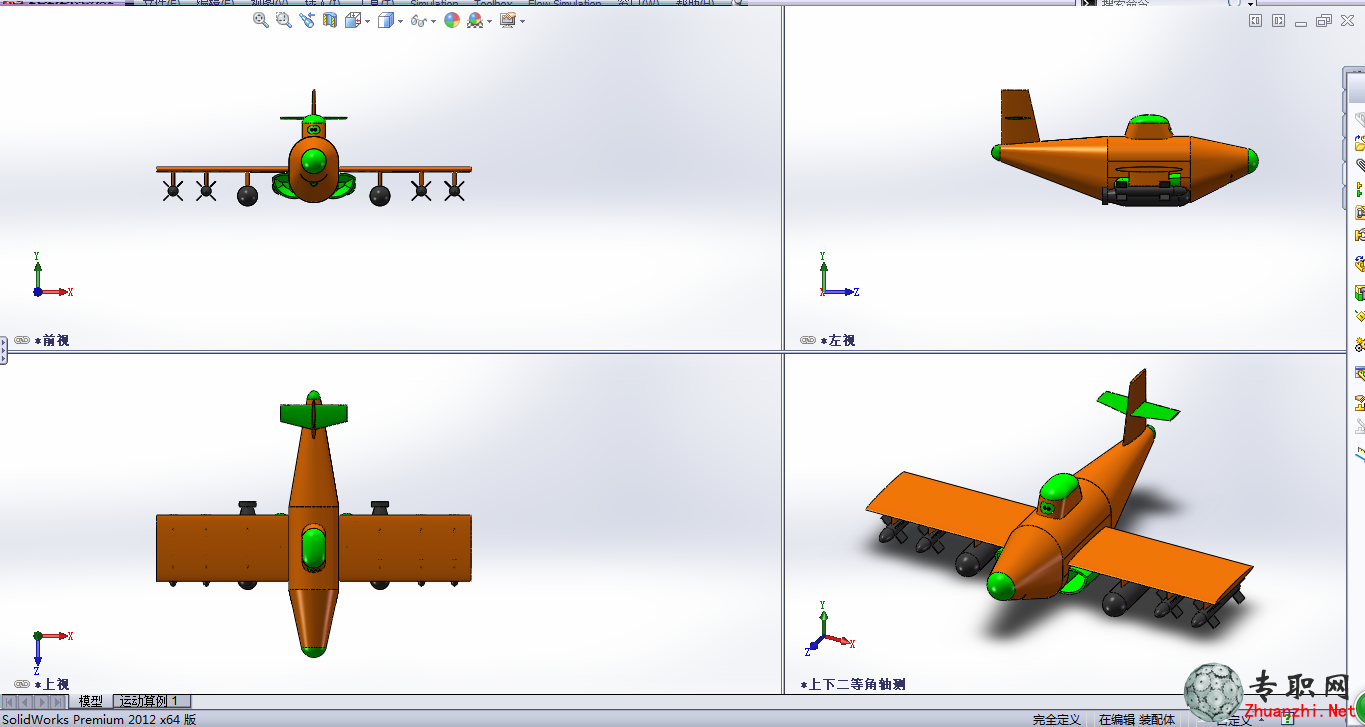Click the link-views icon beside *左视

(x=808, y=340)
